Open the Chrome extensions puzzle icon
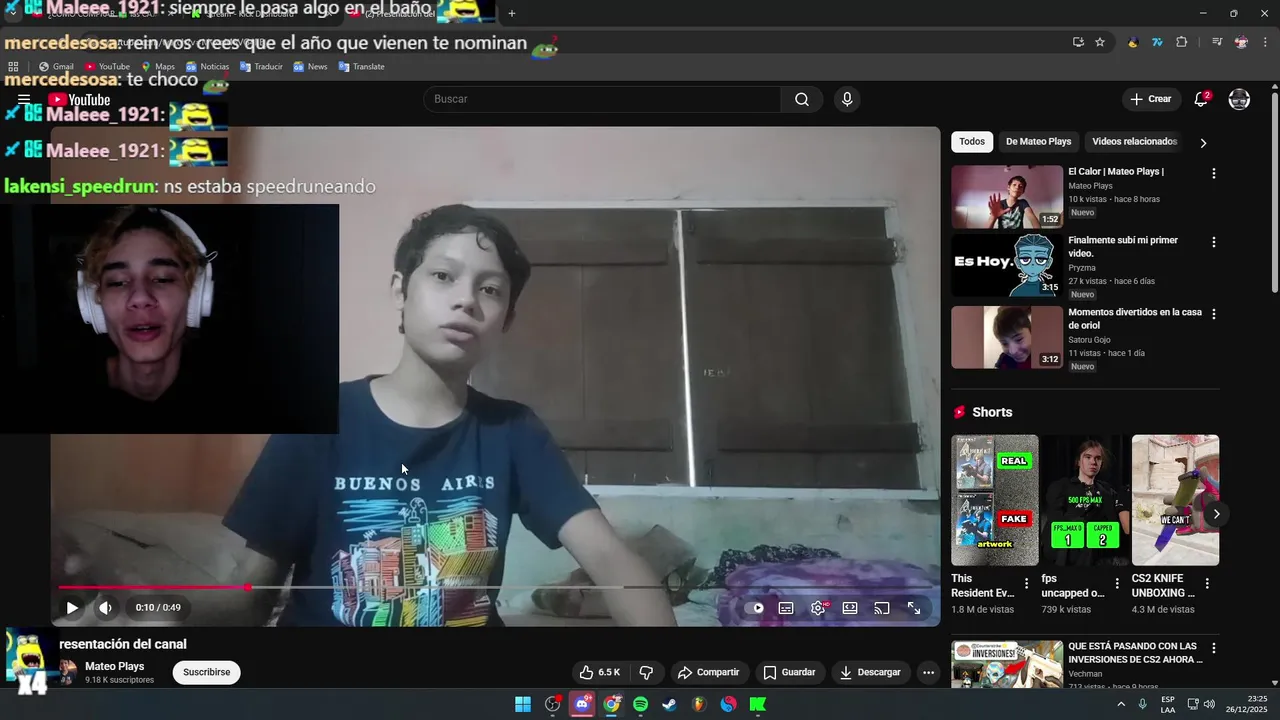The height and width of the screenshot is (720, 1280). pos(1181,42)
